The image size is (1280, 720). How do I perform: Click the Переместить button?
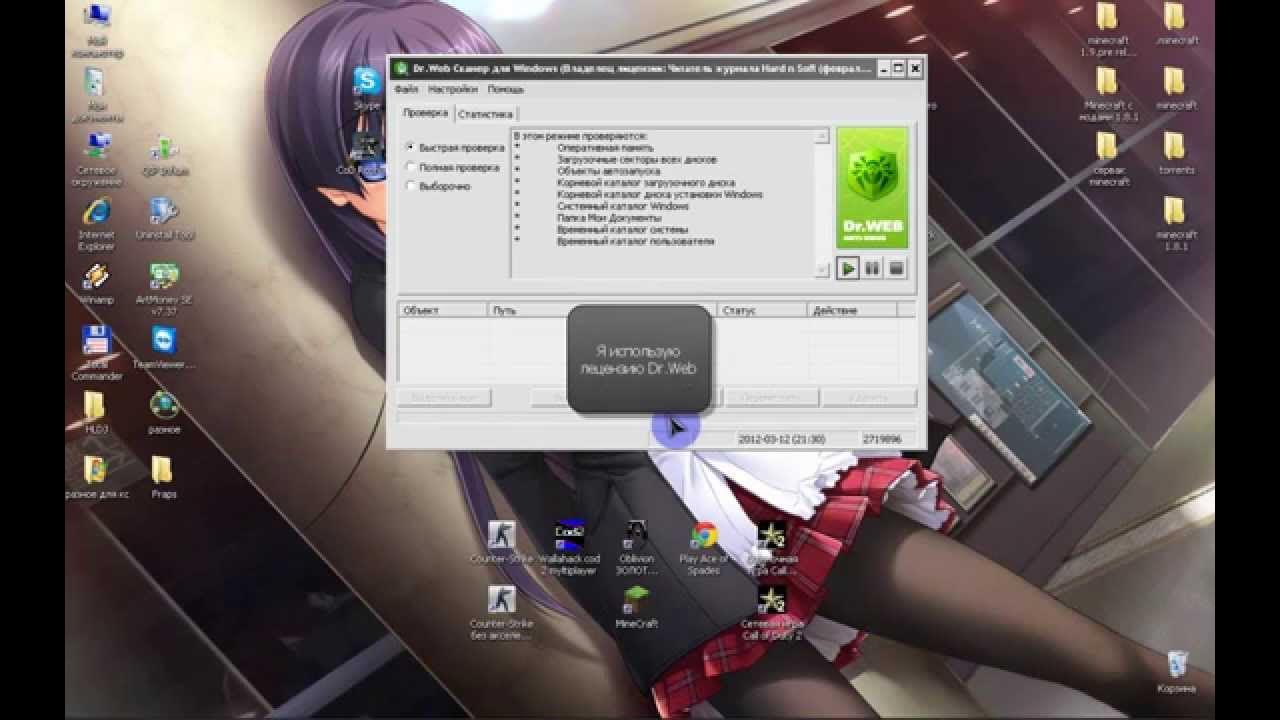tap(771, 397)
